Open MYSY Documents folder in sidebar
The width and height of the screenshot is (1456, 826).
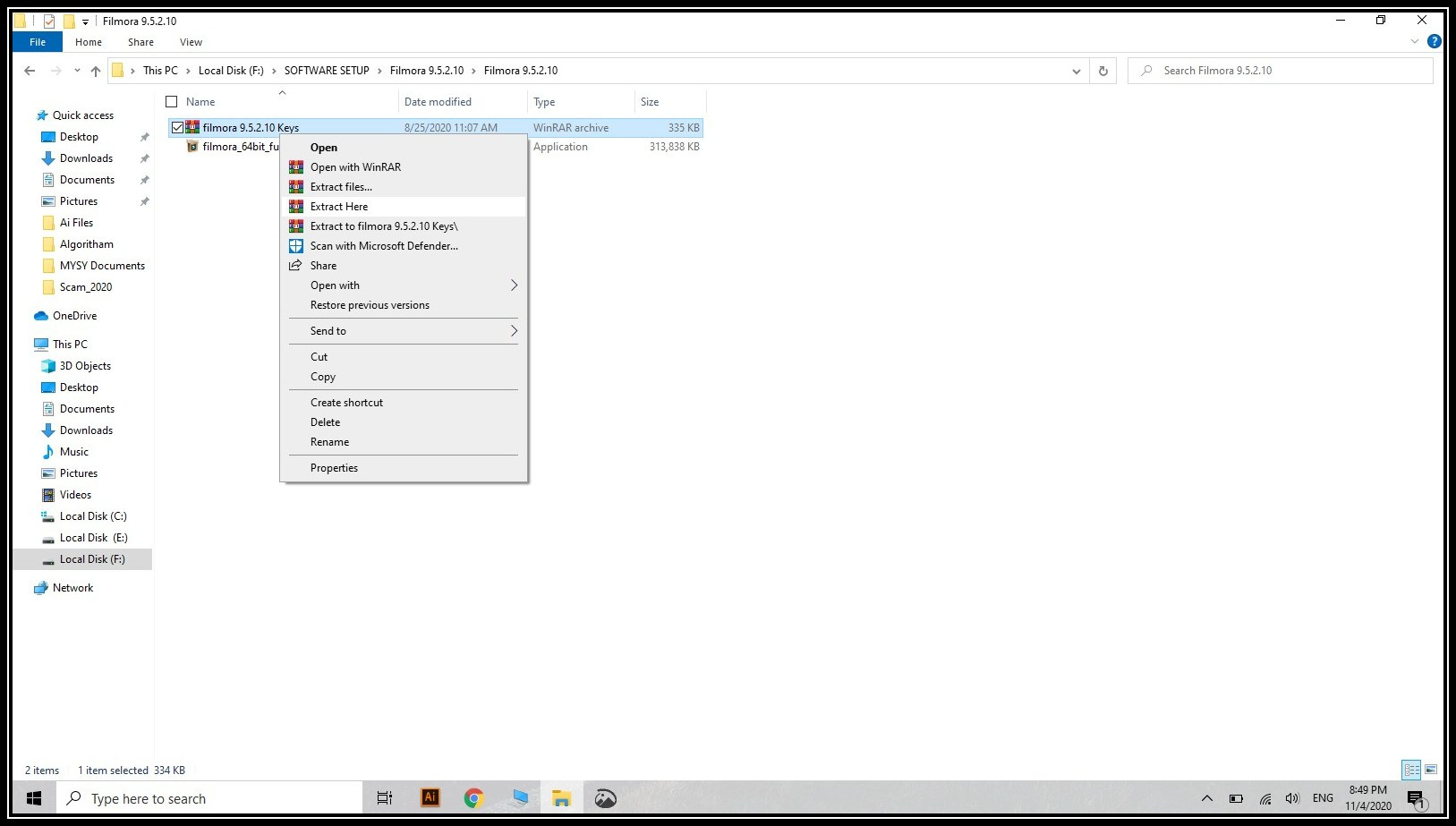coord(102,266)
